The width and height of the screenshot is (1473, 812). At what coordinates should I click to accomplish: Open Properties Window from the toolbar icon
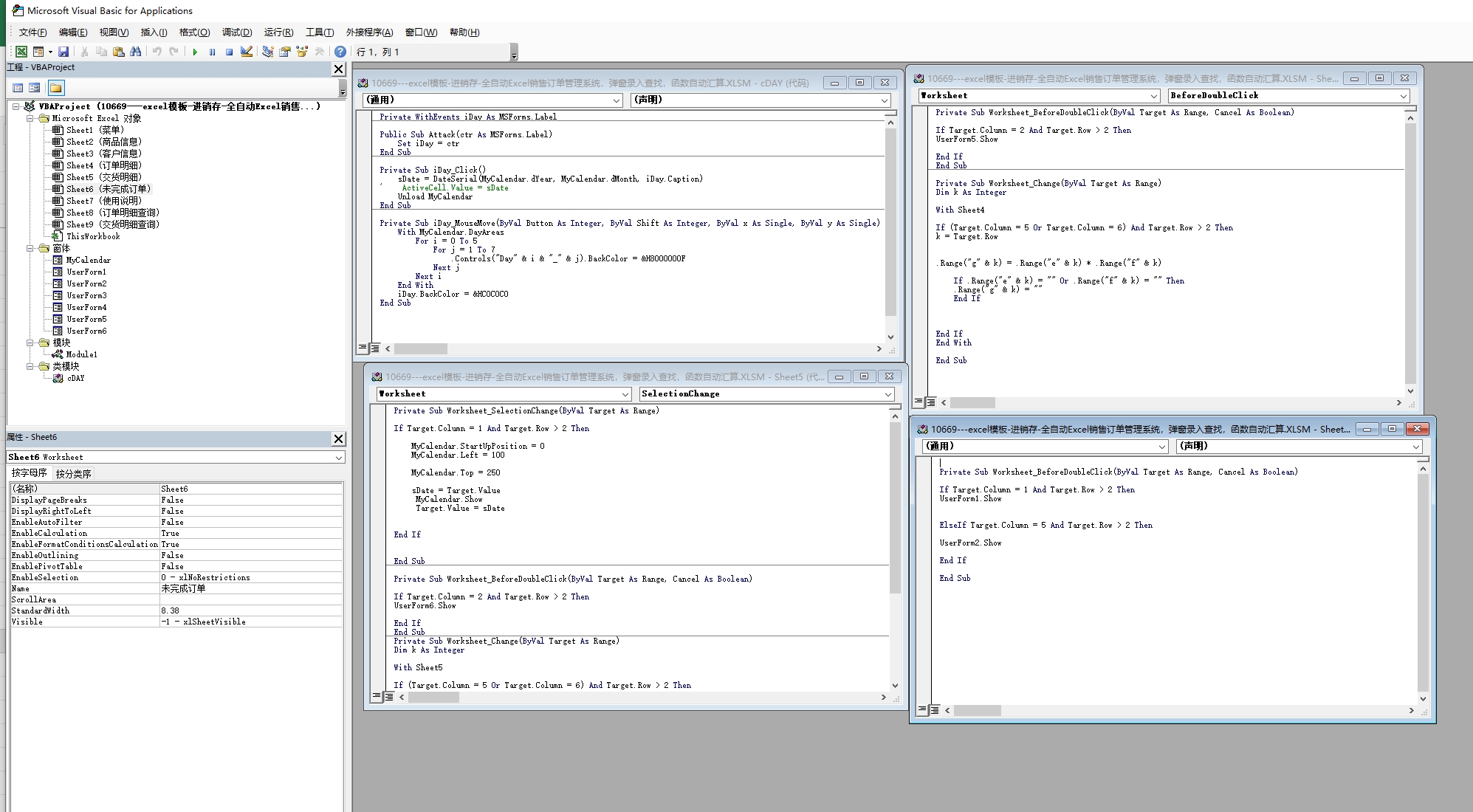pos(284,52)
